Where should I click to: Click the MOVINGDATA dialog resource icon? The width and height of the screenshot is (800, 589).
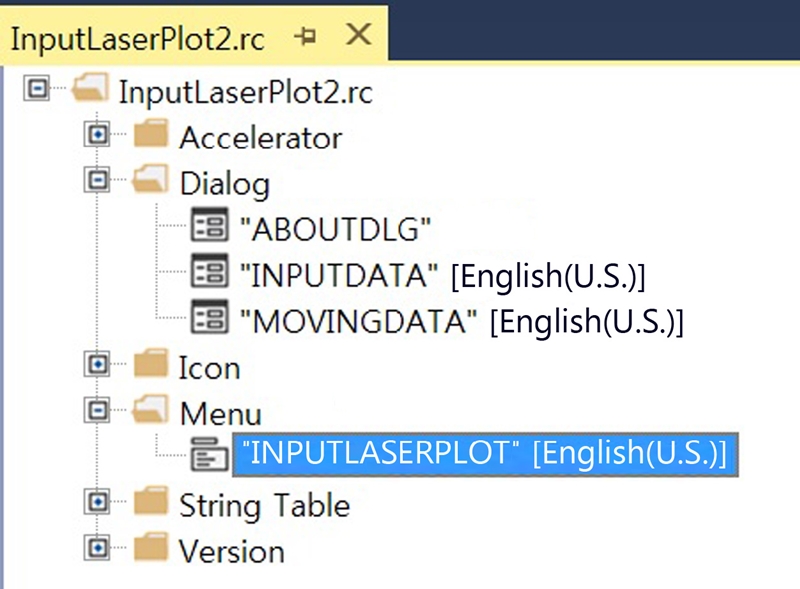209,319
